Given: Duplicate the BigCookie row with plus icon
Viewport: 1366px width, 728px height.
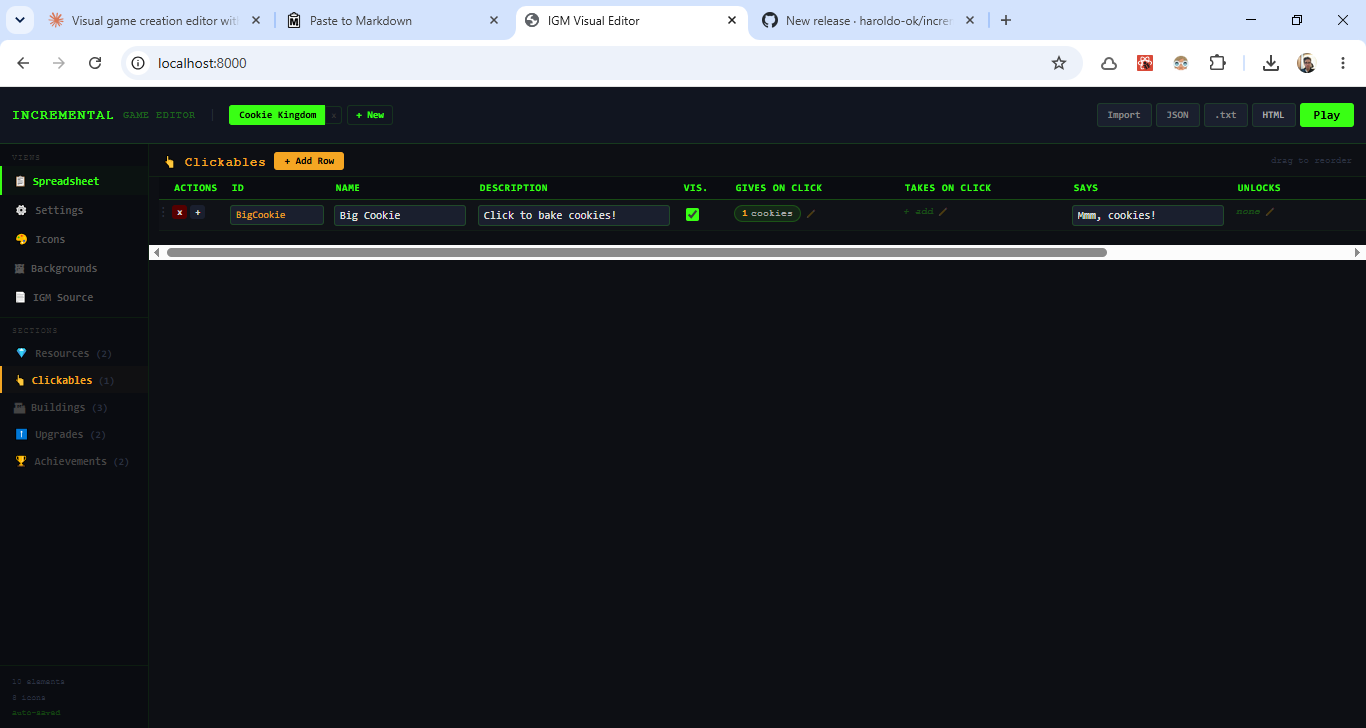Looking at the screenshot, I should pos(197,212).
